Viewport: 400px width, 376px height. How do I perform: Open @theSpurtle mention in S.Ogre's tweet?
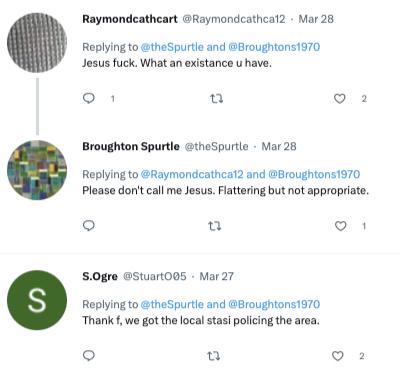pos(172,304)
